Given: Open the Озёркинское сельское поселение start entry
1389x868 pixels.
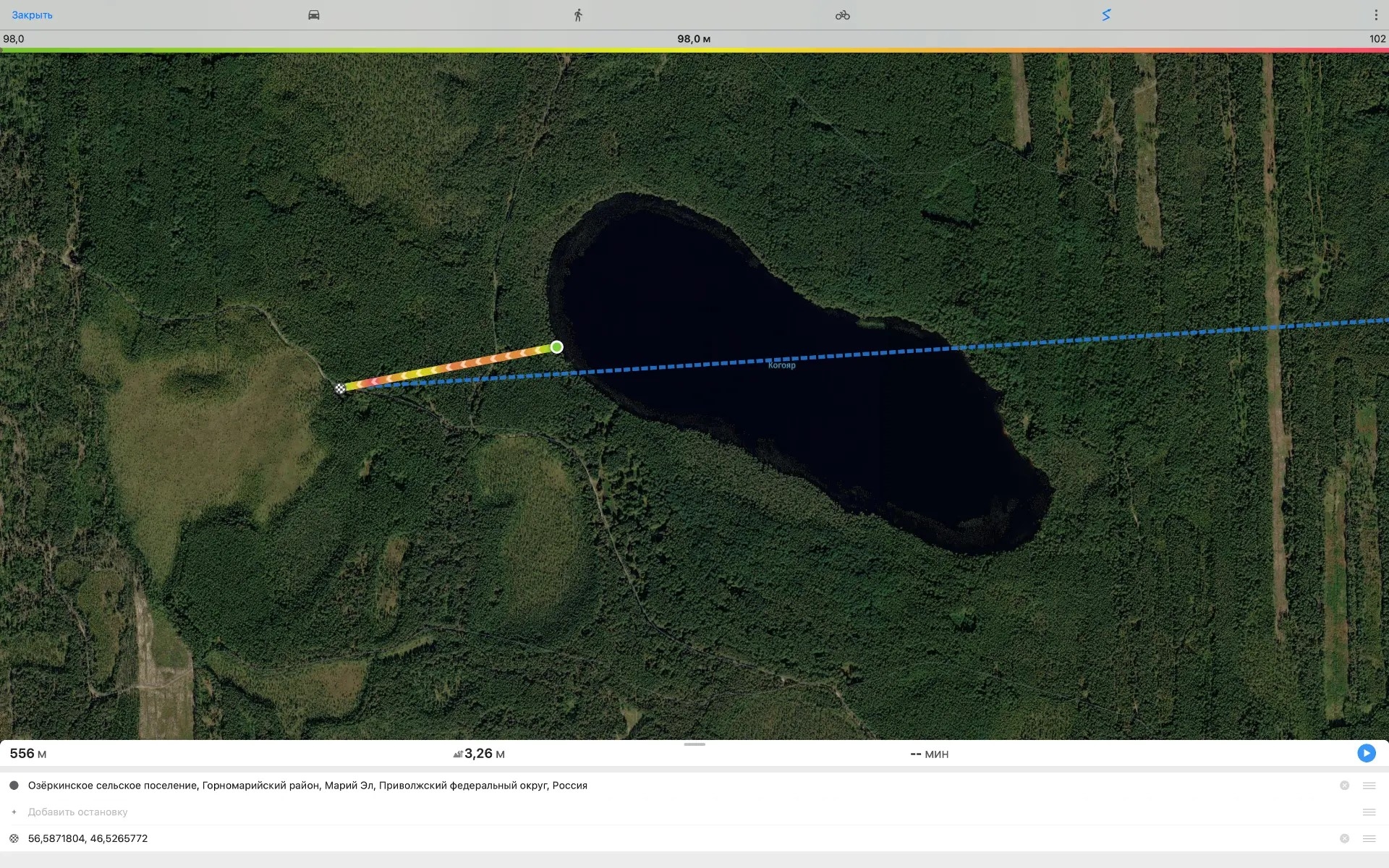Looking at the screenshot, I should (307, 786).
